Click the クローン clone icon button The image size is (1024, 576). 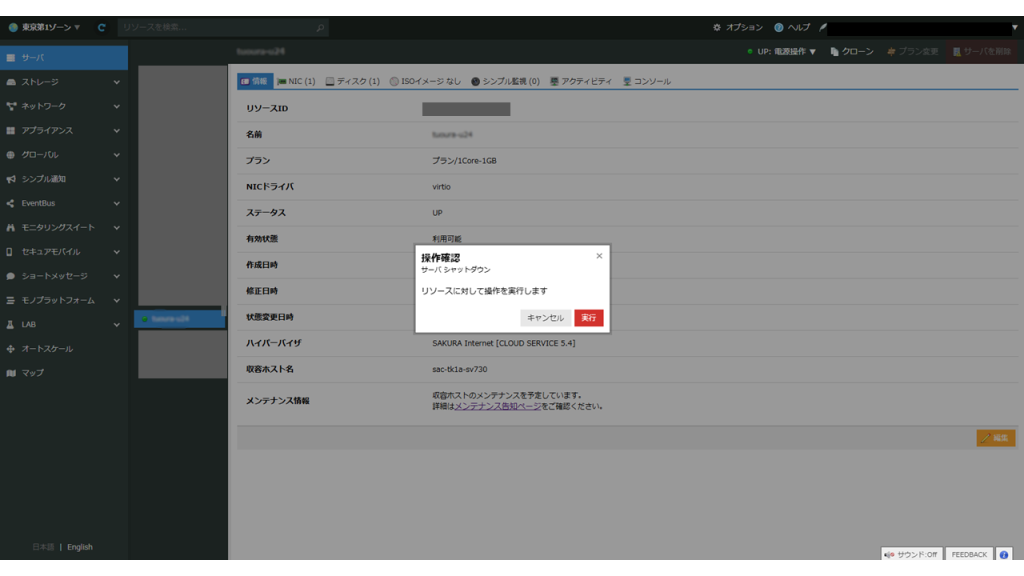point(851,51)
